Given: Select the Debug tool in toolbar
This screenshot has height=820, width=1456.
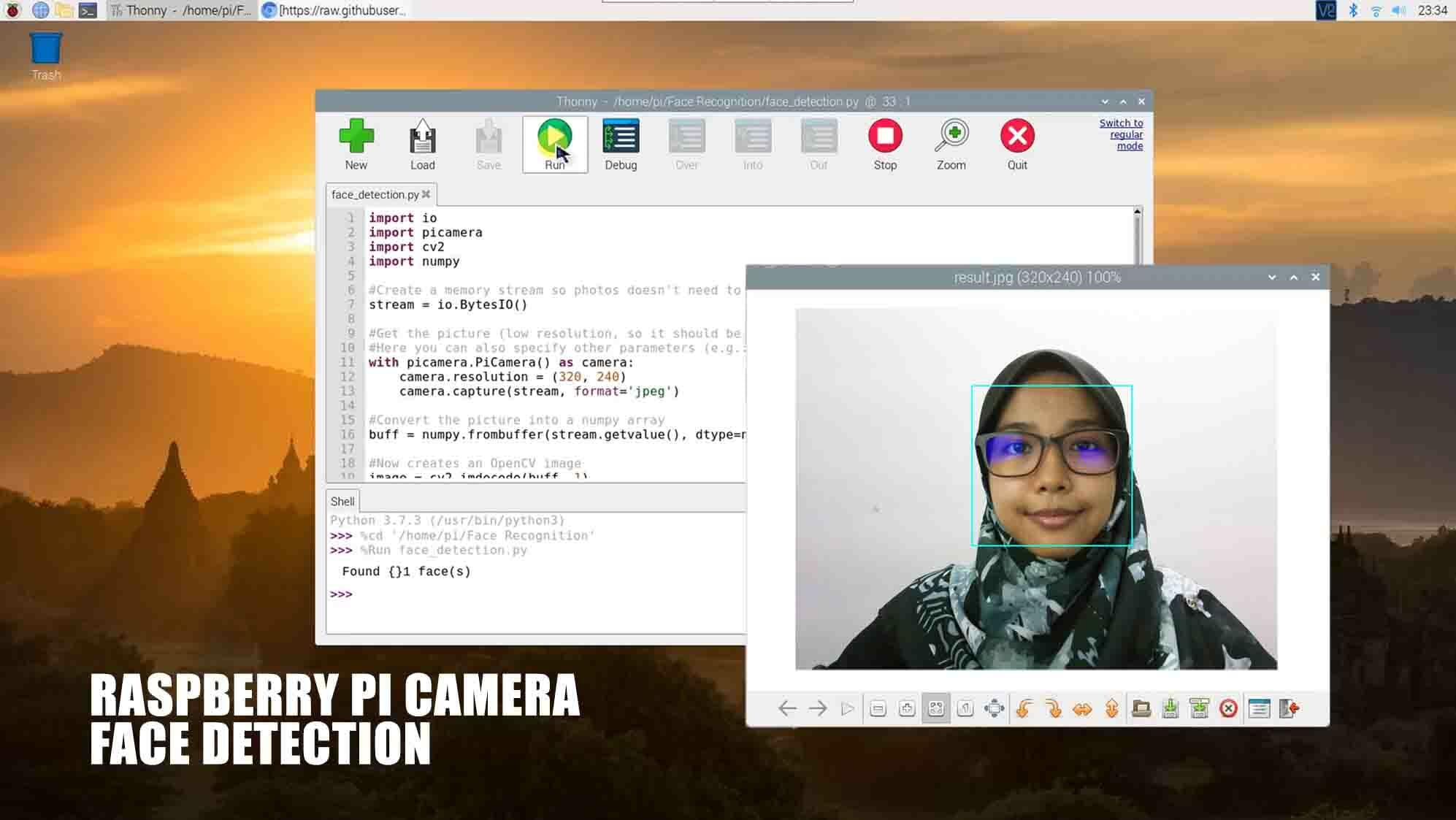Looking at the screenshot, I should click(x=621, y=144).
